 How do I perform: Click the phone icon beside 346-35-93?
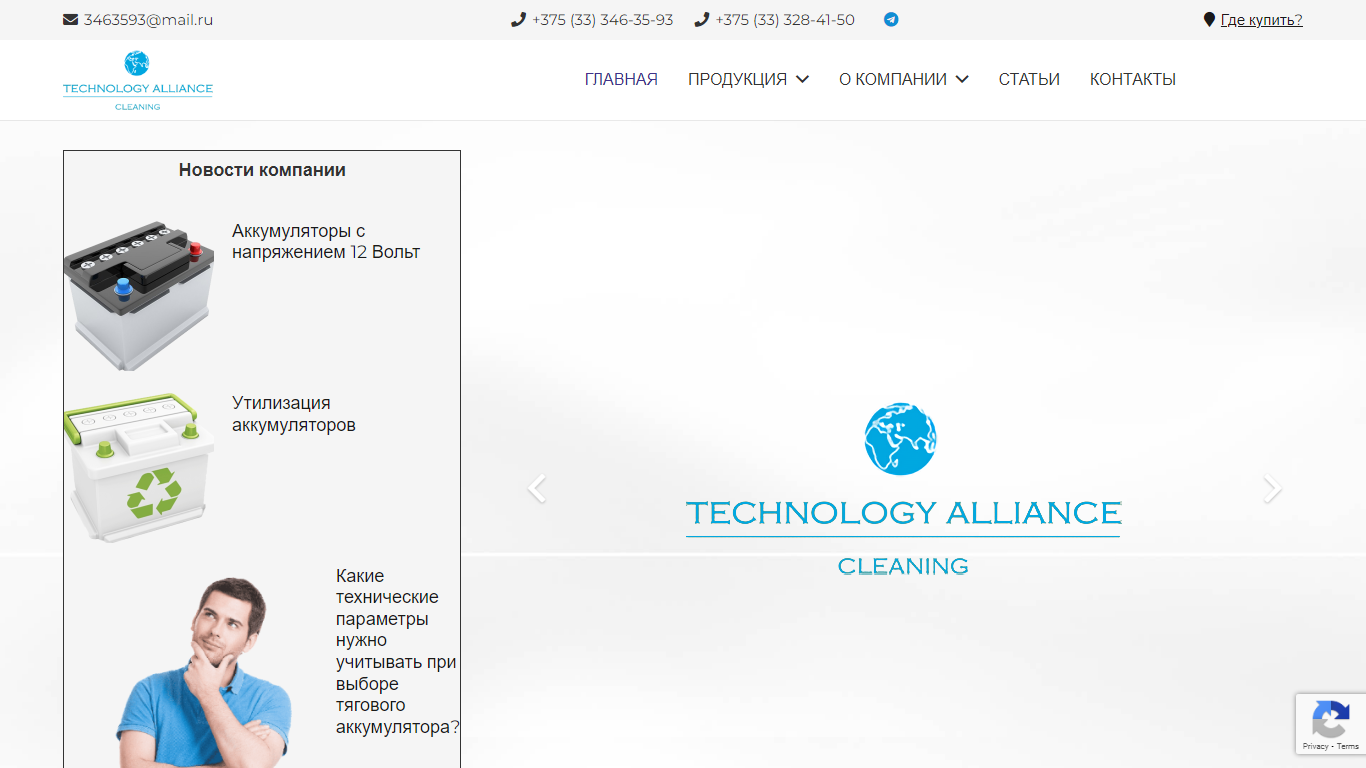coord(518,20)
